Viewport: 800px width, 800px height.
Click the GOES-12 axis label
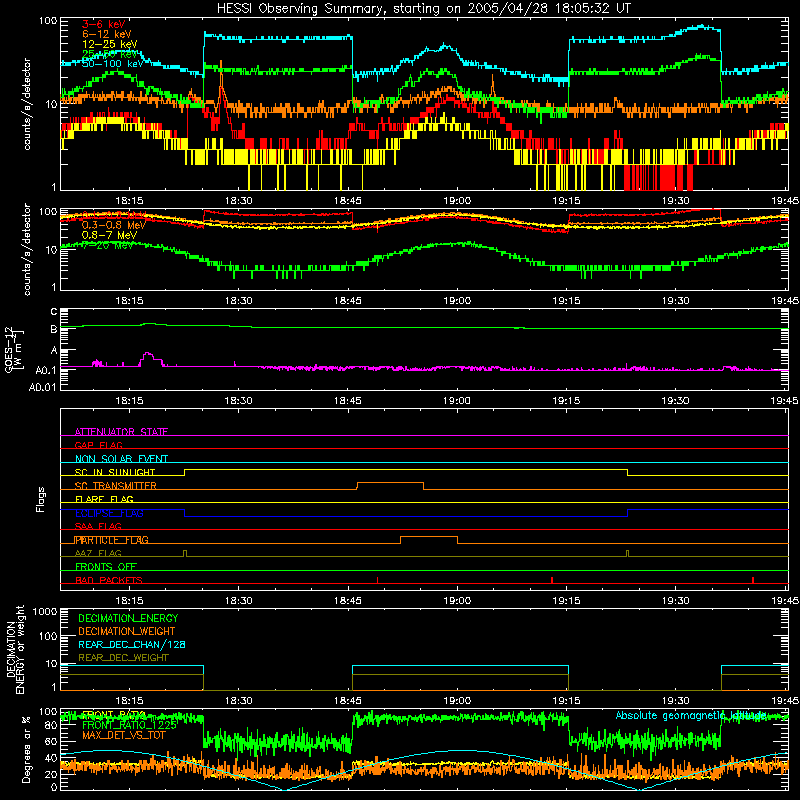13,349
